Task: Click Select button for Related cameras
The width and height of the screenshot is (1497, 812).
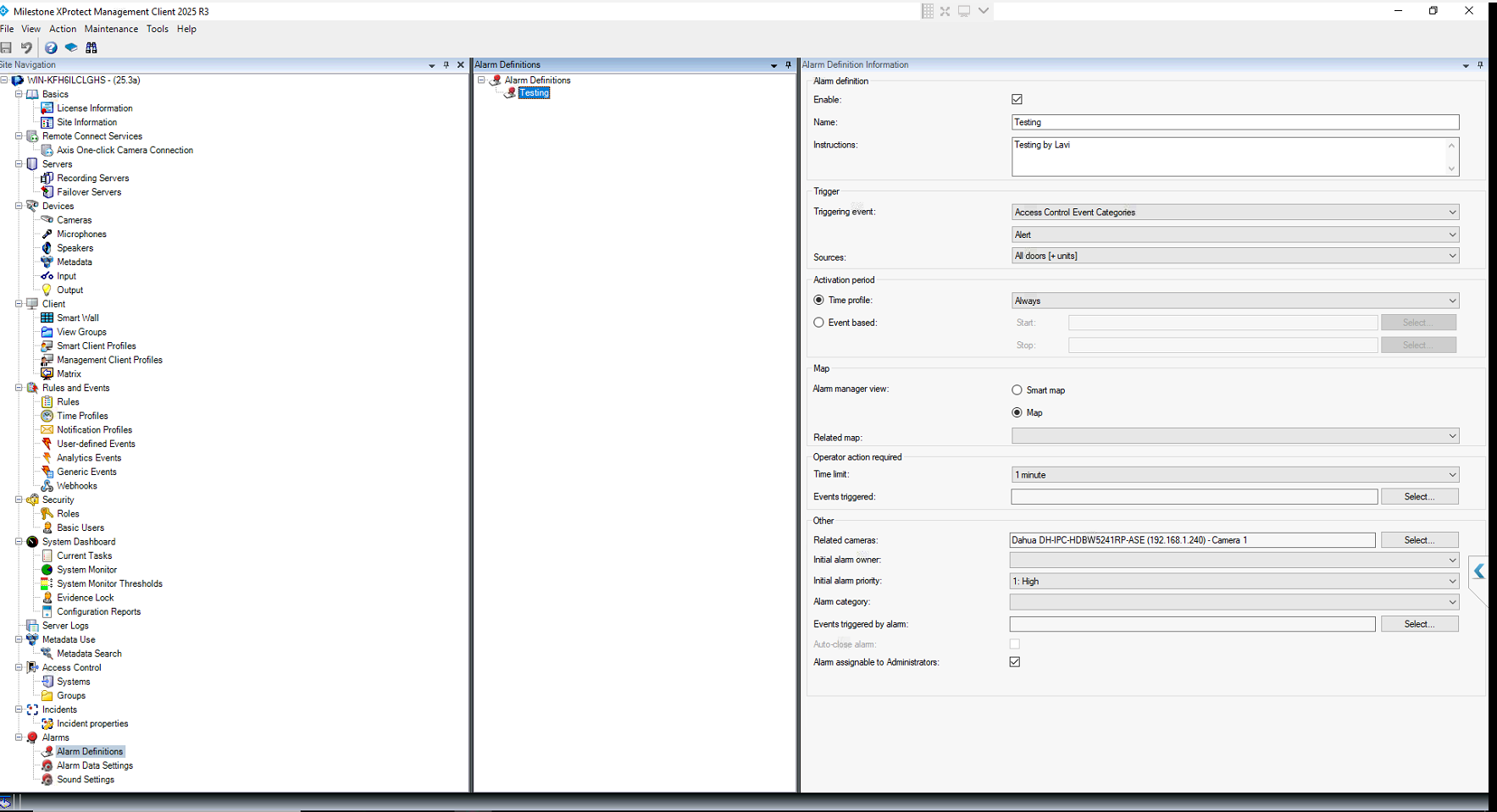Action: 1419,540
